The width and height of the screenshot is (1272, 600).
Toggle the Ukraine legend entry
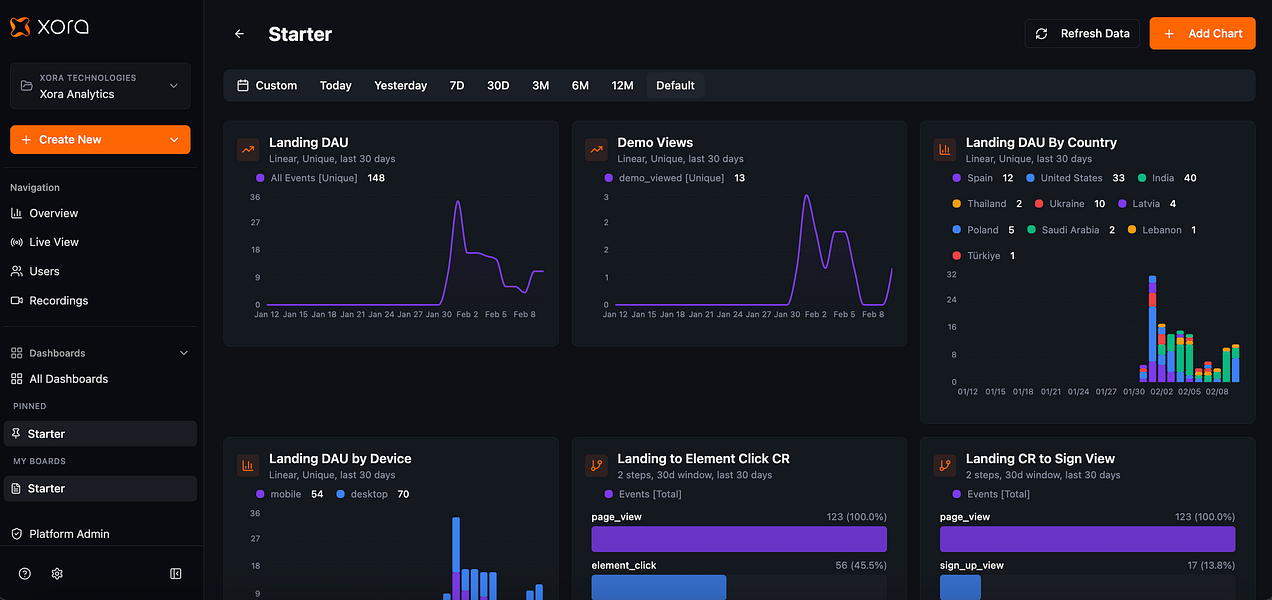tap(1070, 204)
